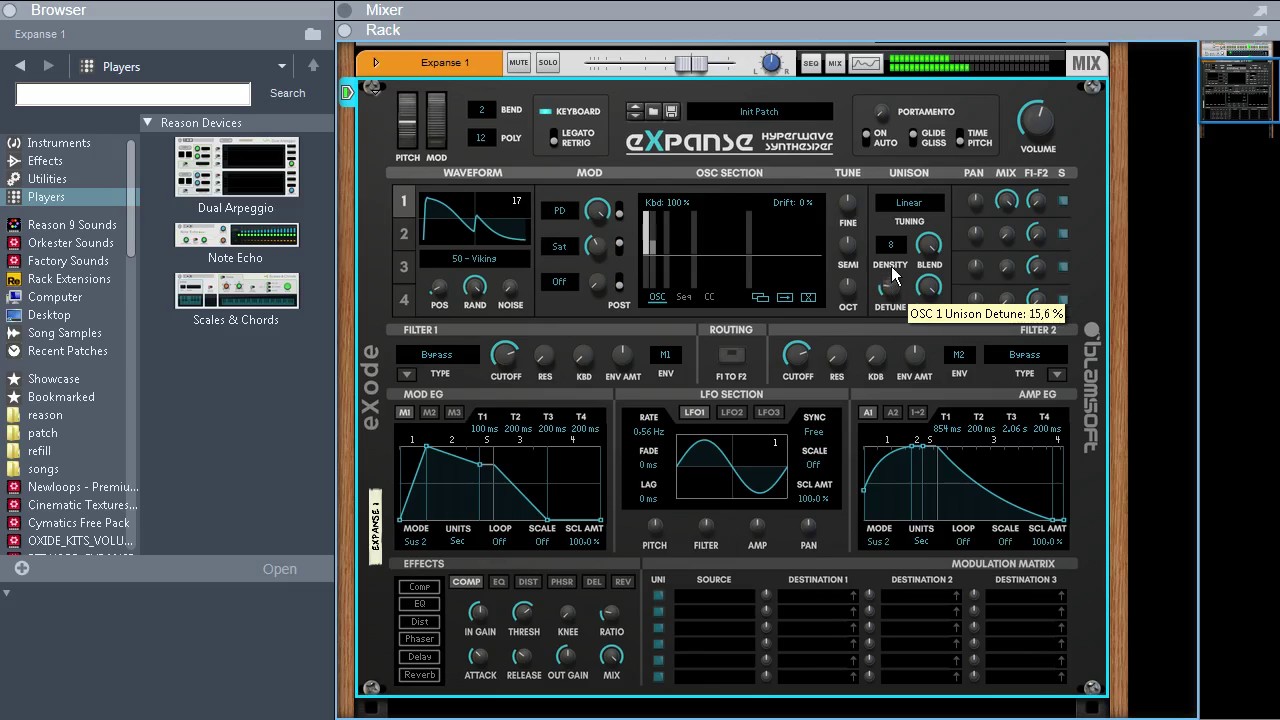Viewport: 1280px width, 720px height.
Task: Open the Instruments category in the browser
Action: [x=59, y=143]
